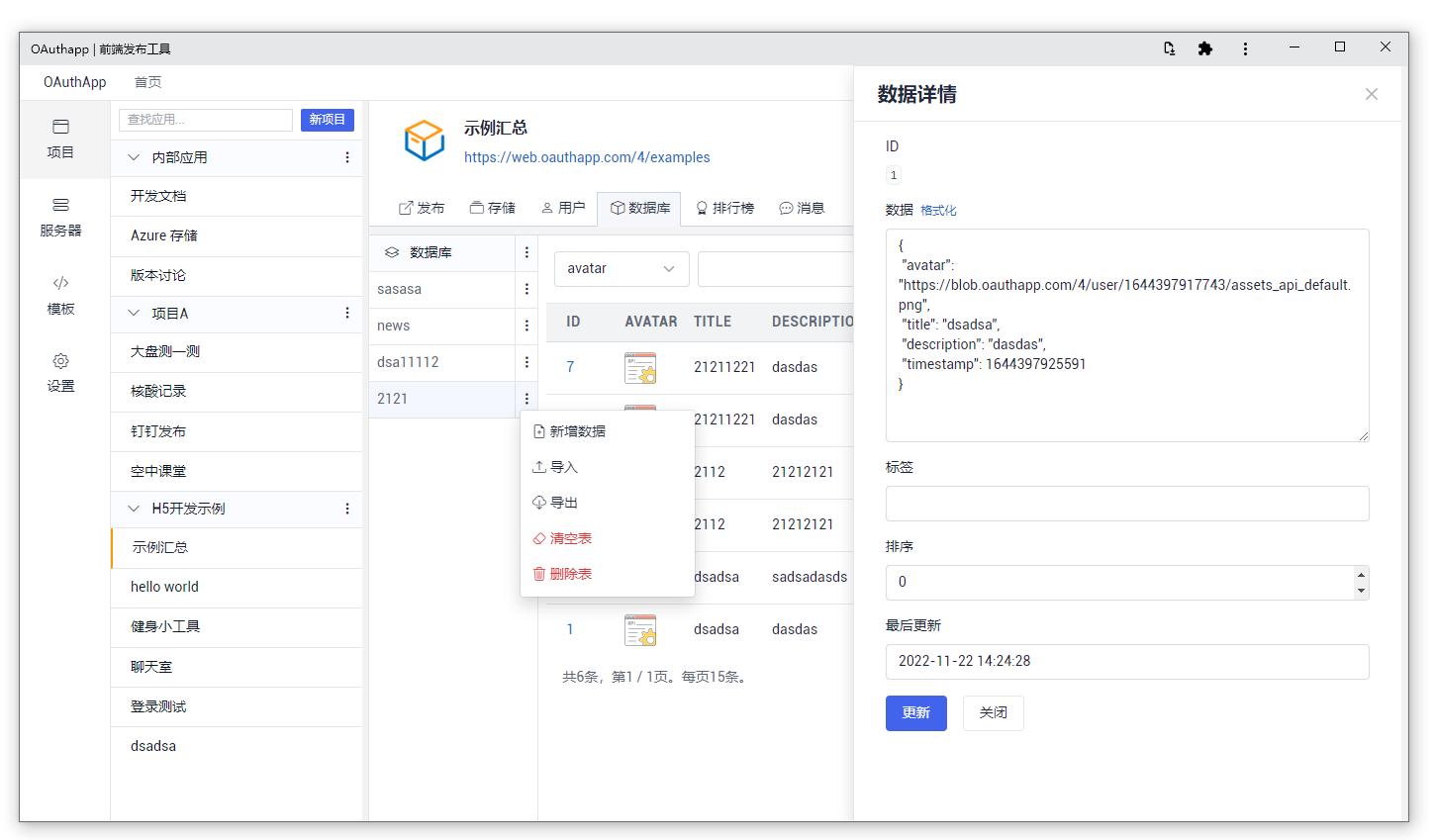Open the 开发文档 app
Screen dimensions: 1436x840
coord(237,196)
